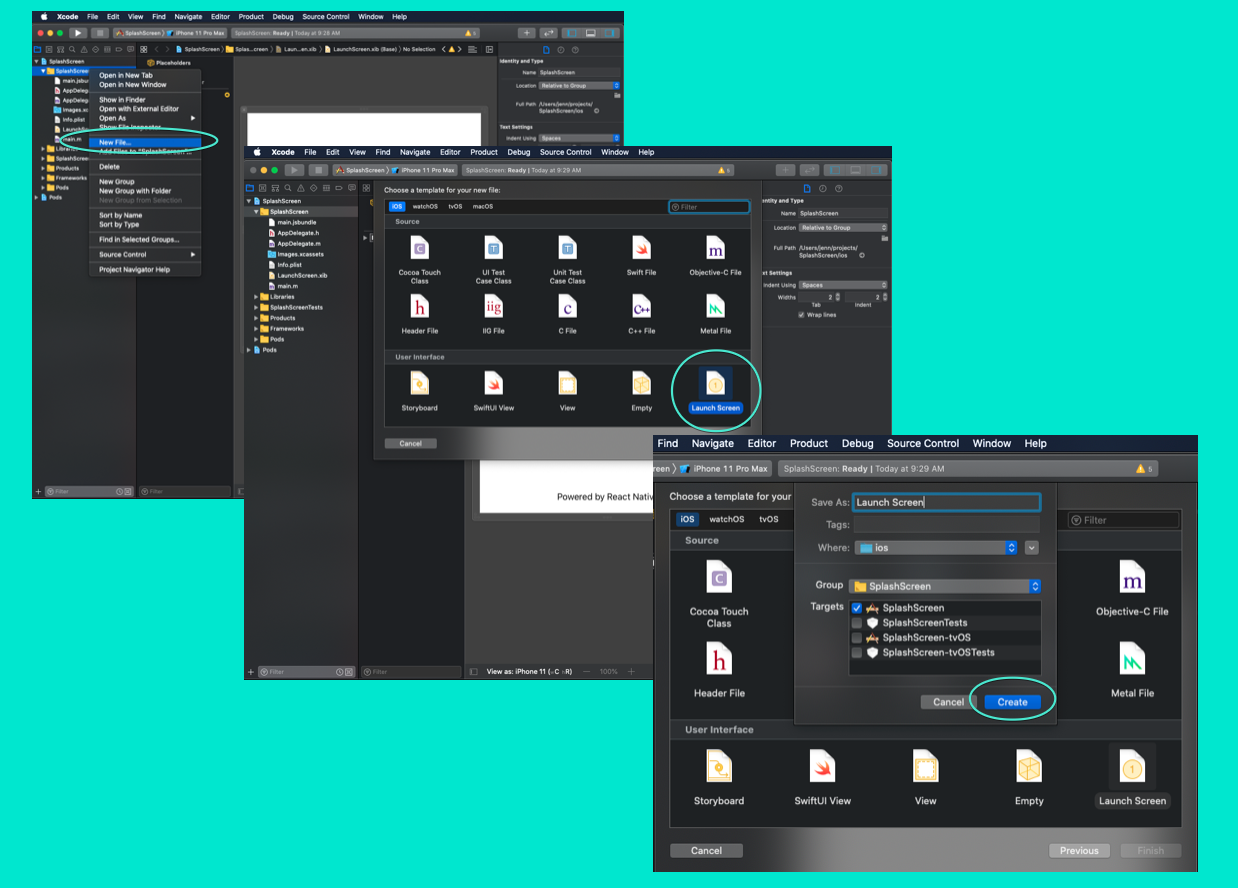
Task: Click the Tags field in save sheet
Action: [x=947, y=525]
